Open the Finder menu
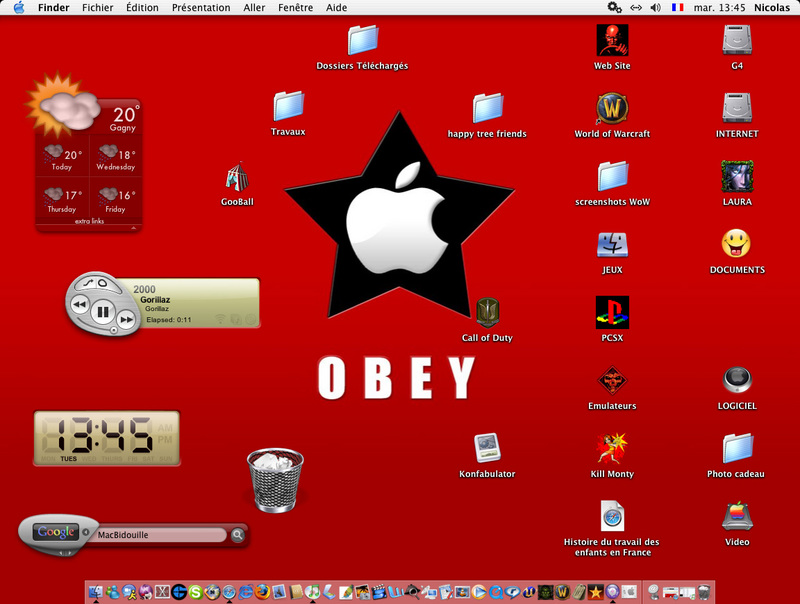 [54, 8]
